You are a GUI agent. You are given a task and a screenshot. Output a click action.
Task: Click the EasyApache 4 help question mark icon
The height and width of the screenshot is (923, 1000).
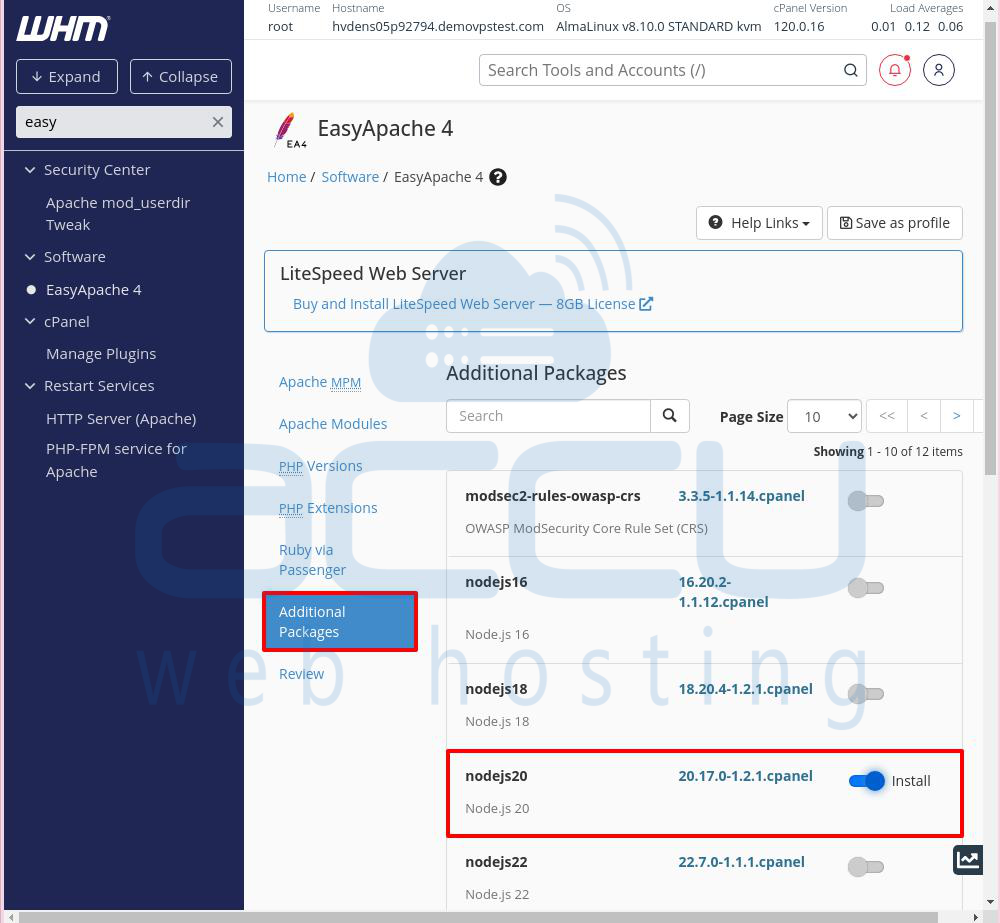click(x=497, y=177)
